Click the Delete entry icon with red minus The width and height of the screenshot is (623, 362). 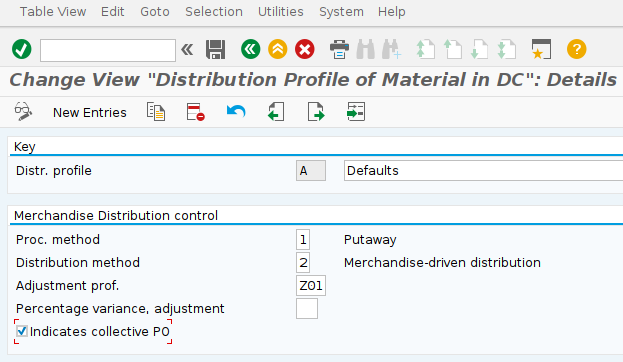195,112
